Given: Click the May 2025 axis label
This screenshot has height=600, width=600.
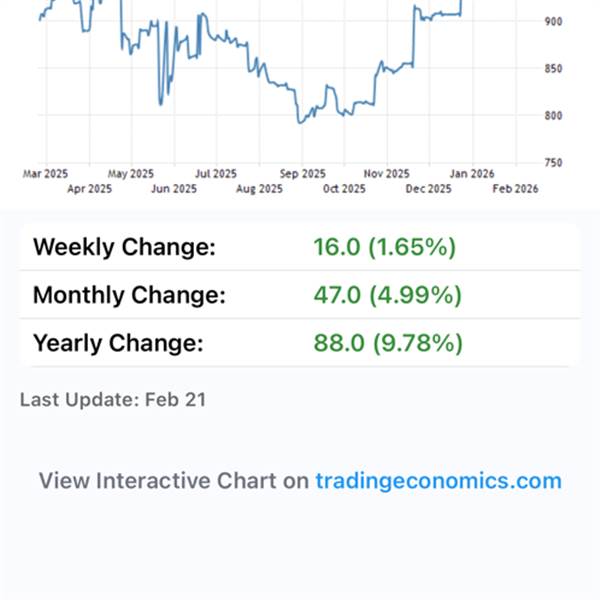Looking at the screenshot, I should [131, 173].
